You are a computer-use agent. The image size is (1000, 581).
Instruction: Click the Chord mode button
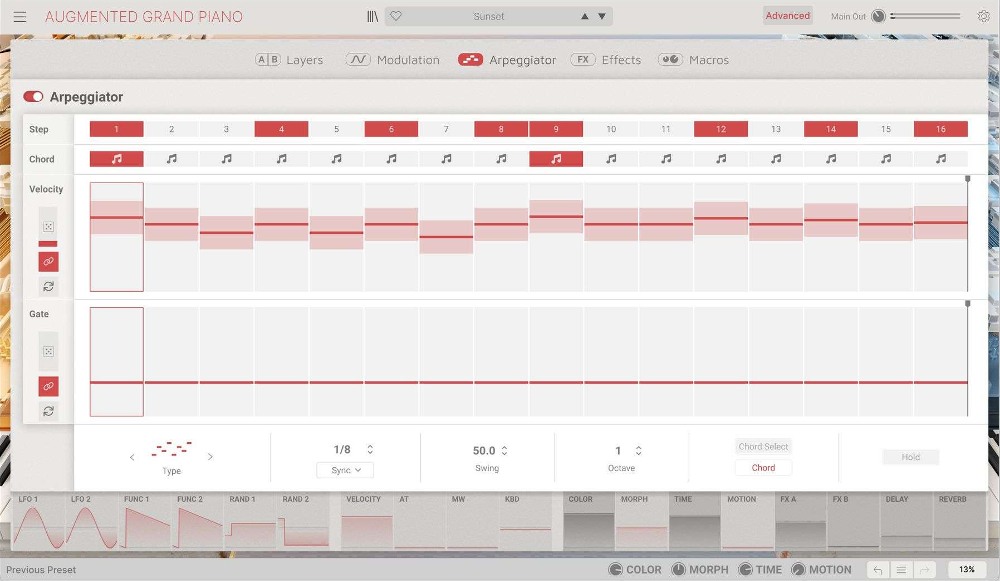tap(763, 466)
